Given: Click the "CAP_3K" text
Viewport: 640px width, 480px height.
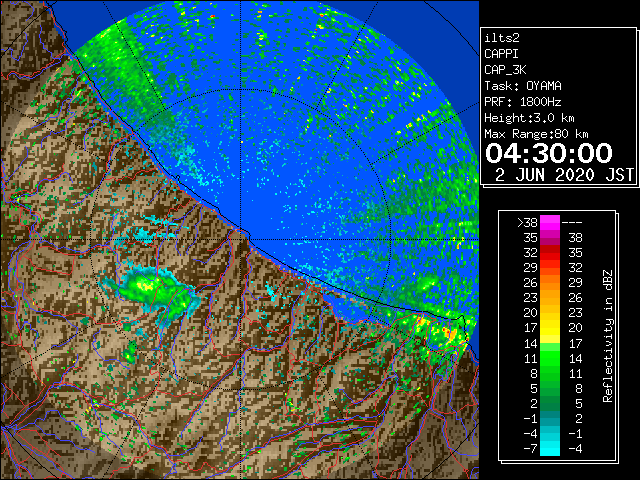Looking at the screenshot, I should [x=505, y=70].
